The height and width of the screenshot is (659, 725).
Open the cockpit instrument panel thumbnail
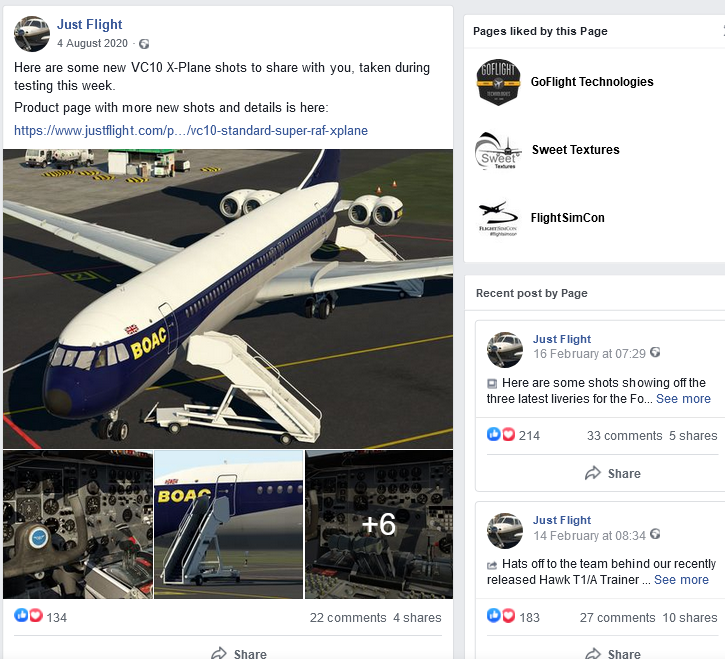point(78,524)
